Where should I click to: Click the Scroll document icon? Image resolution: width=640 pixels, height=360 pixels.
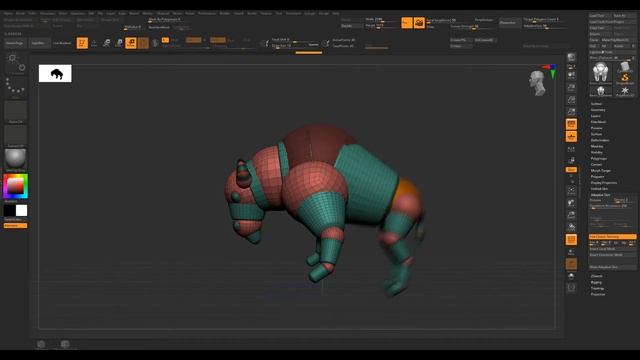(571, 75)
